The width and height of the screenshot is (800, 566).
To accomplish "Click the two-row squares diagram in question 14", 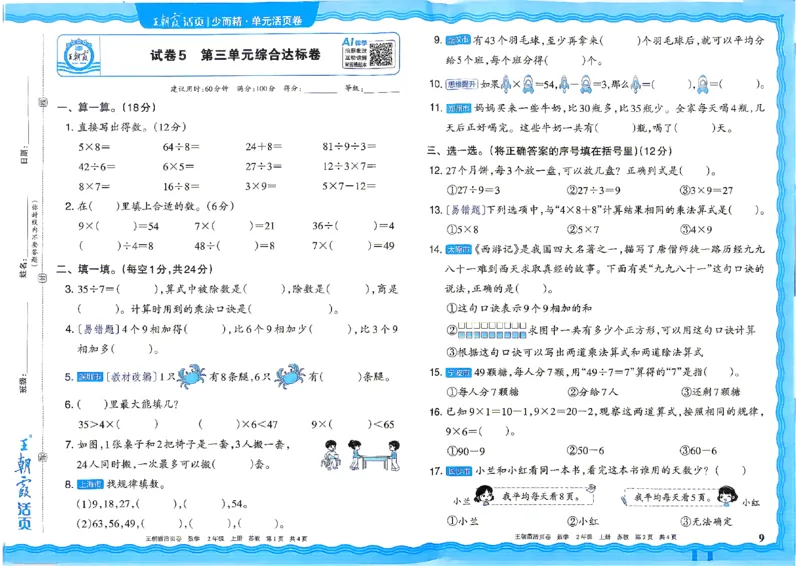I will tap(492, 331).
